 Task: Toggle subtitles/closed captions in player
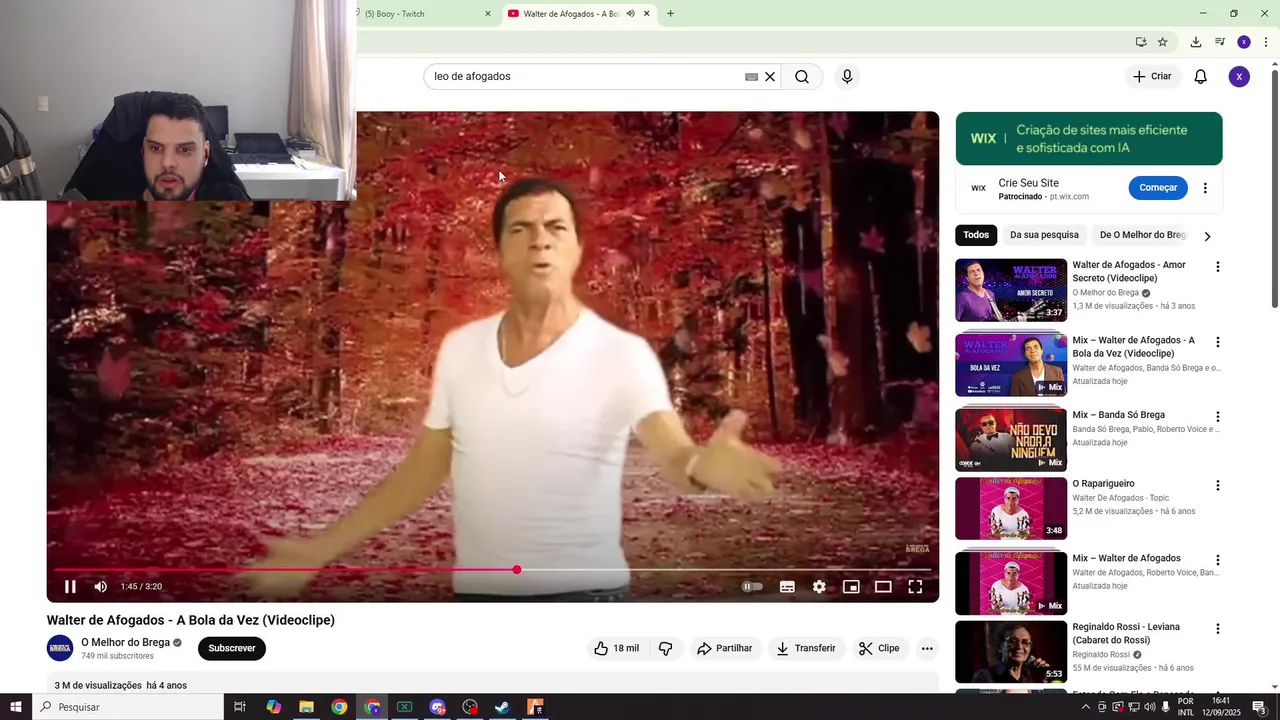click(x=787, y=587)
